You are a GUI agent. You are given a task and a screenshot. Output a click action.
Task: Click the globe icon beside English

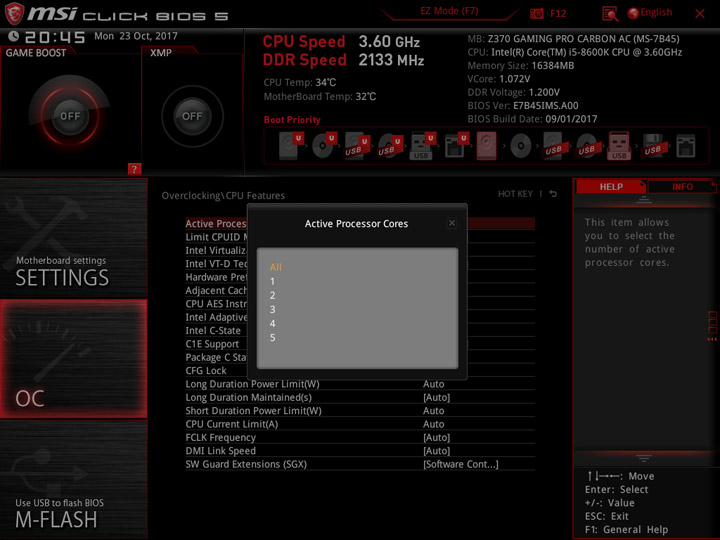click(x=633, y=13)
